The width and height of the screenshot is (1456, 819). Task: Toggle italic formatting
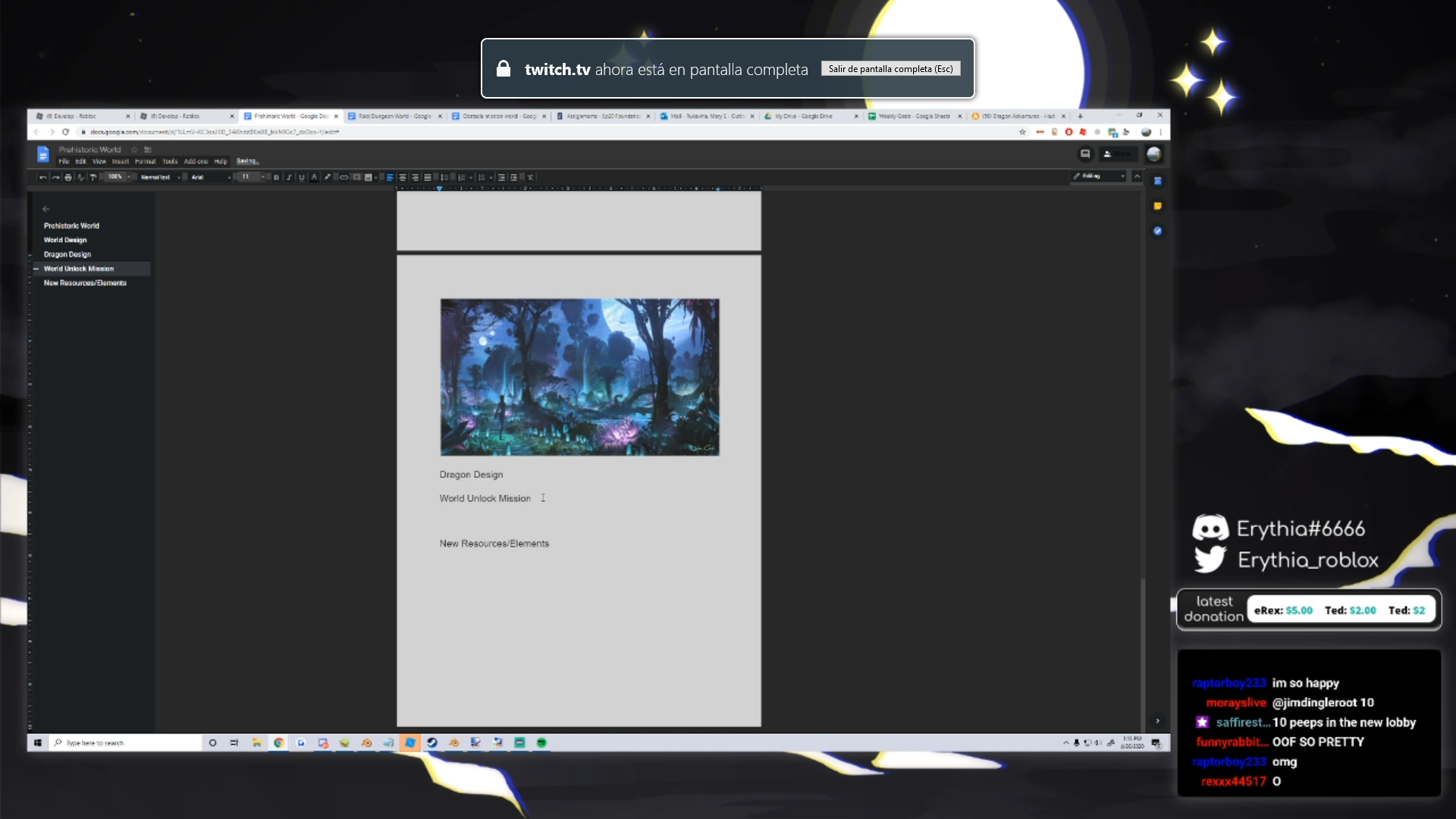pos(289,177)
